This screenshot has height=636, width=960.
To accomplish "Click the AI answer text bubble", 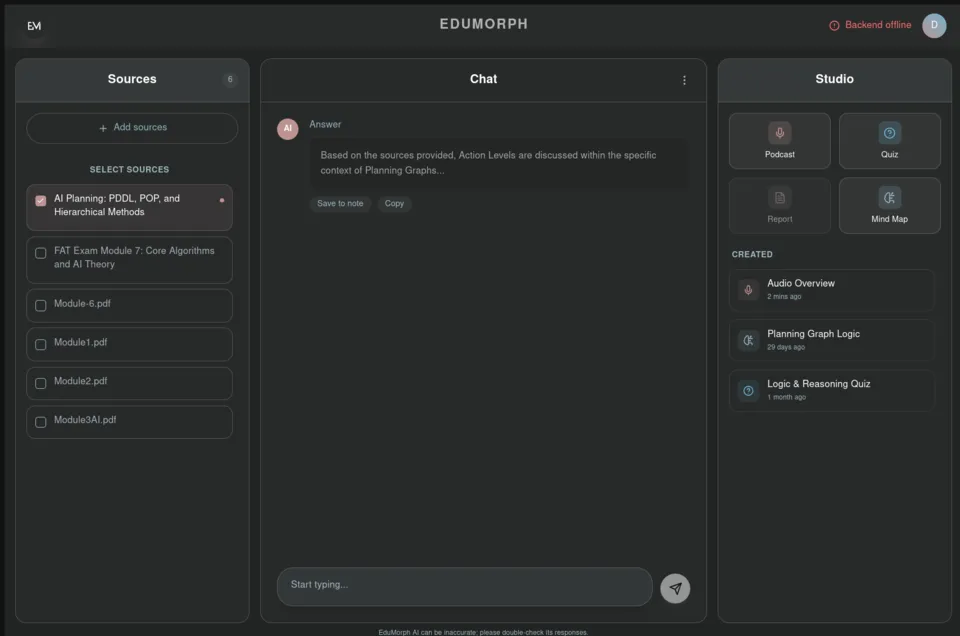I will 499,163.
